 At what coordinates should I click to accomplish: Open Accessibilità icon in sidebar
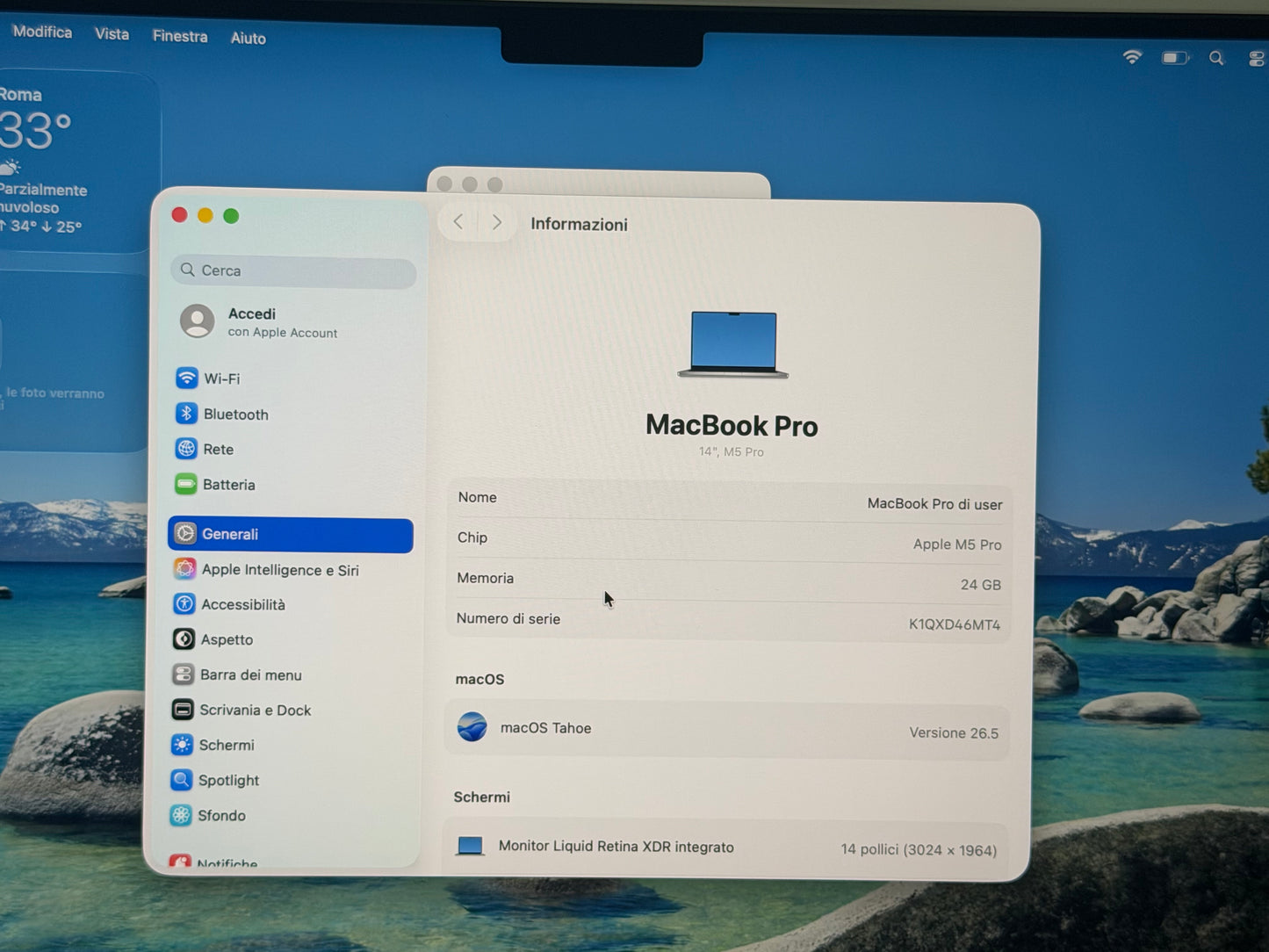(x=184, y=604)
